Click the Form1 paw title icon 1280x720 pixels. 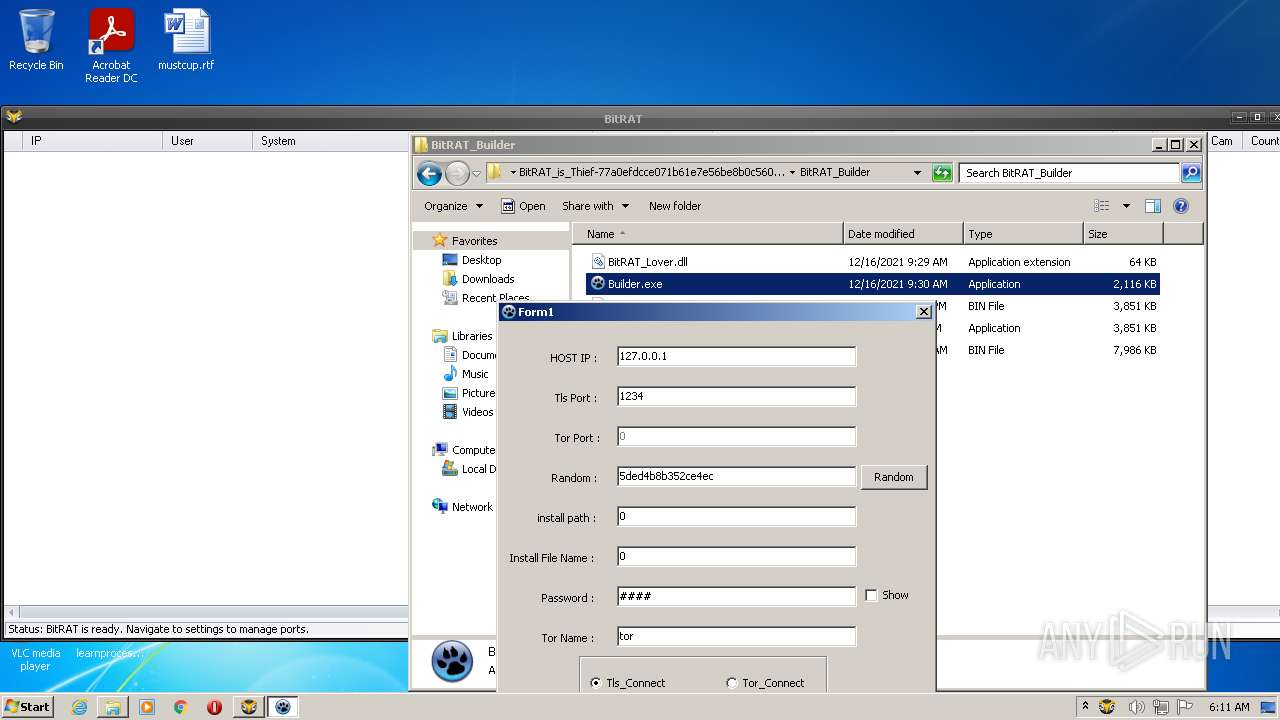click(x=509, y=312)
